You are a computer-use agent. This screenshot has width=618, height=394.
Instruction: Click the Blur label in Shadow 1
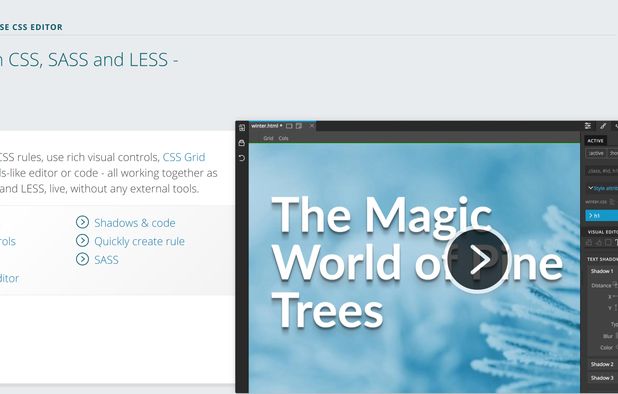tap(608, 336)
